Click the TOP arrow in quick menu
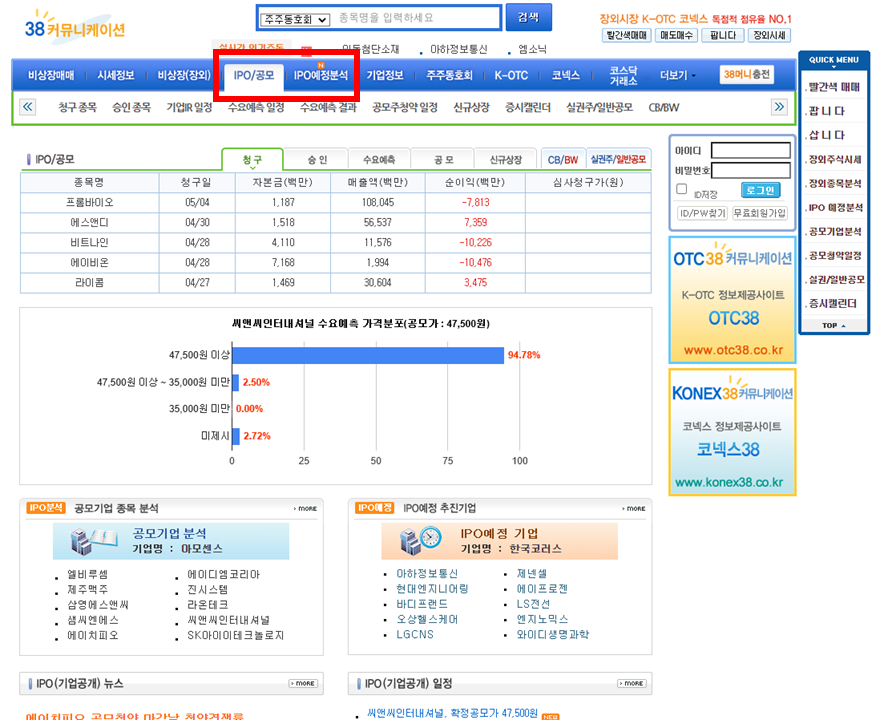Screen dimensions: 884x720 point(834,325)
